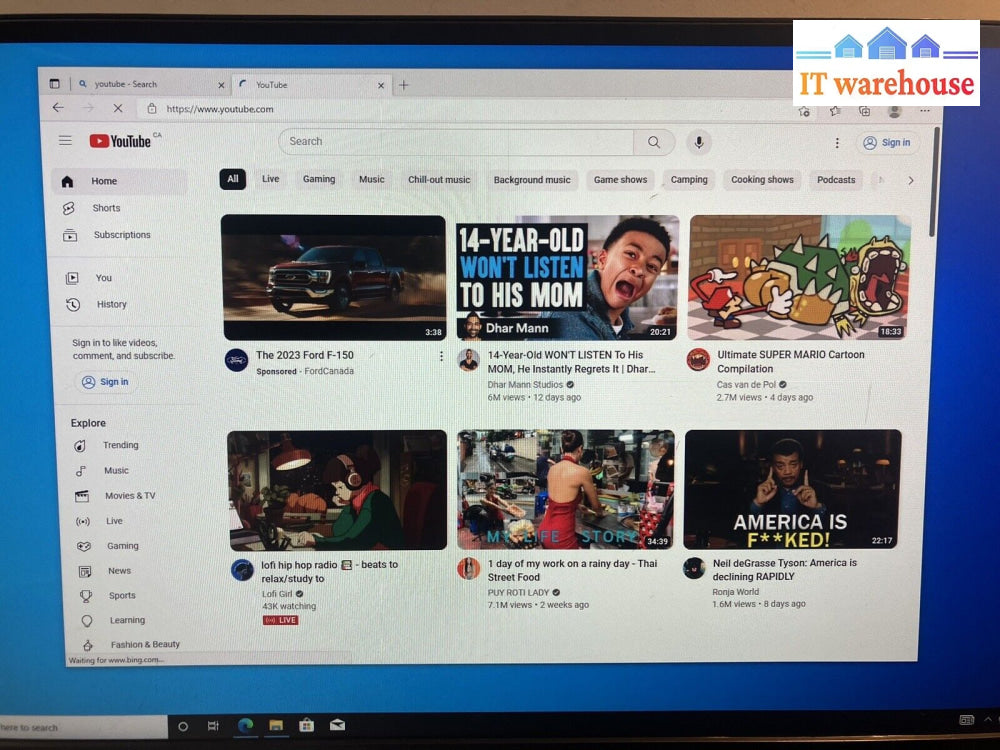1000x750 pixels.
Task: Open the Ultimate Super Mario Cartoon thumbnail
Action: pos(799,277)
